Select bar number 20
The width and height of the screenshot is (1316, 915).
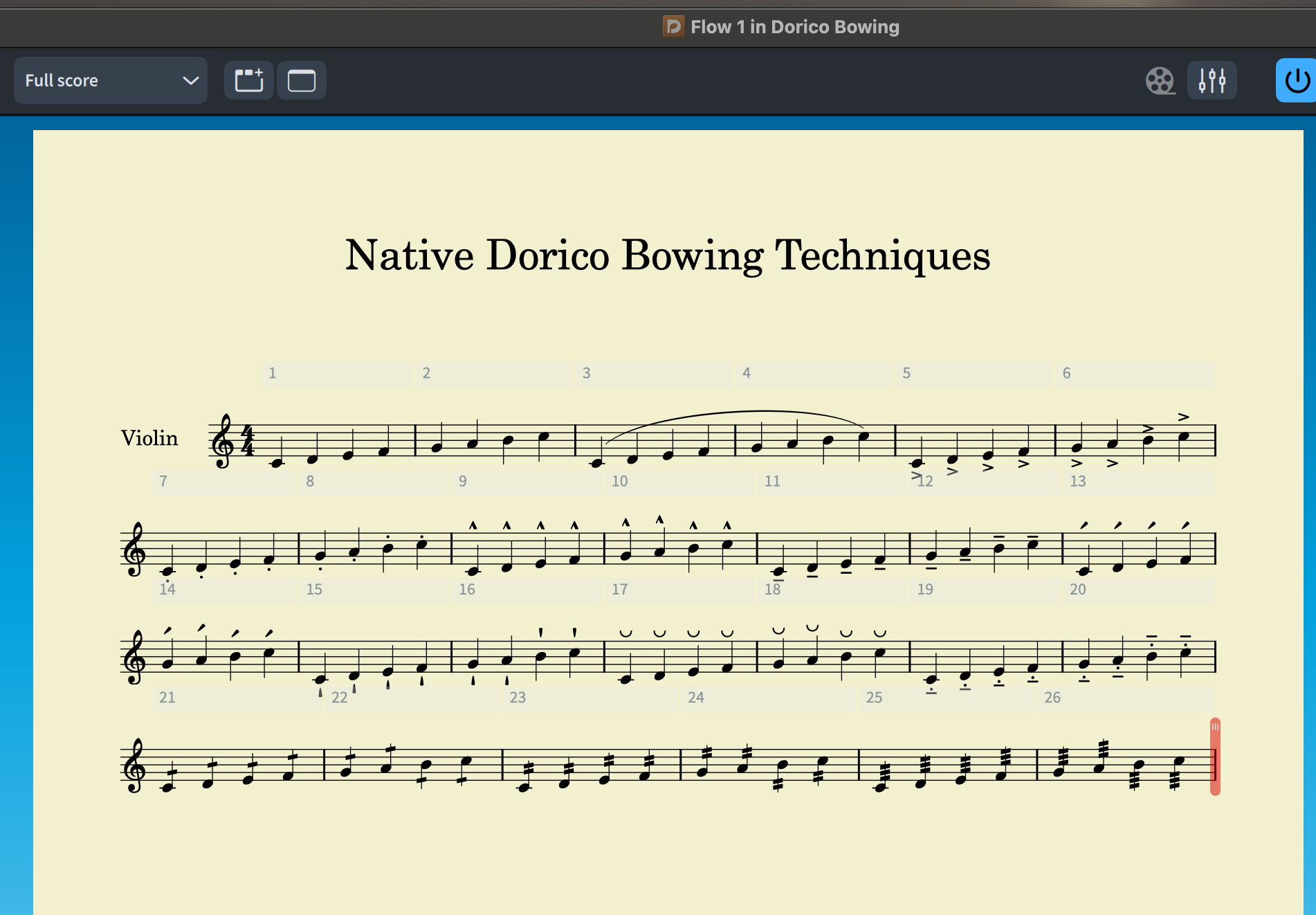(1078, 589)
